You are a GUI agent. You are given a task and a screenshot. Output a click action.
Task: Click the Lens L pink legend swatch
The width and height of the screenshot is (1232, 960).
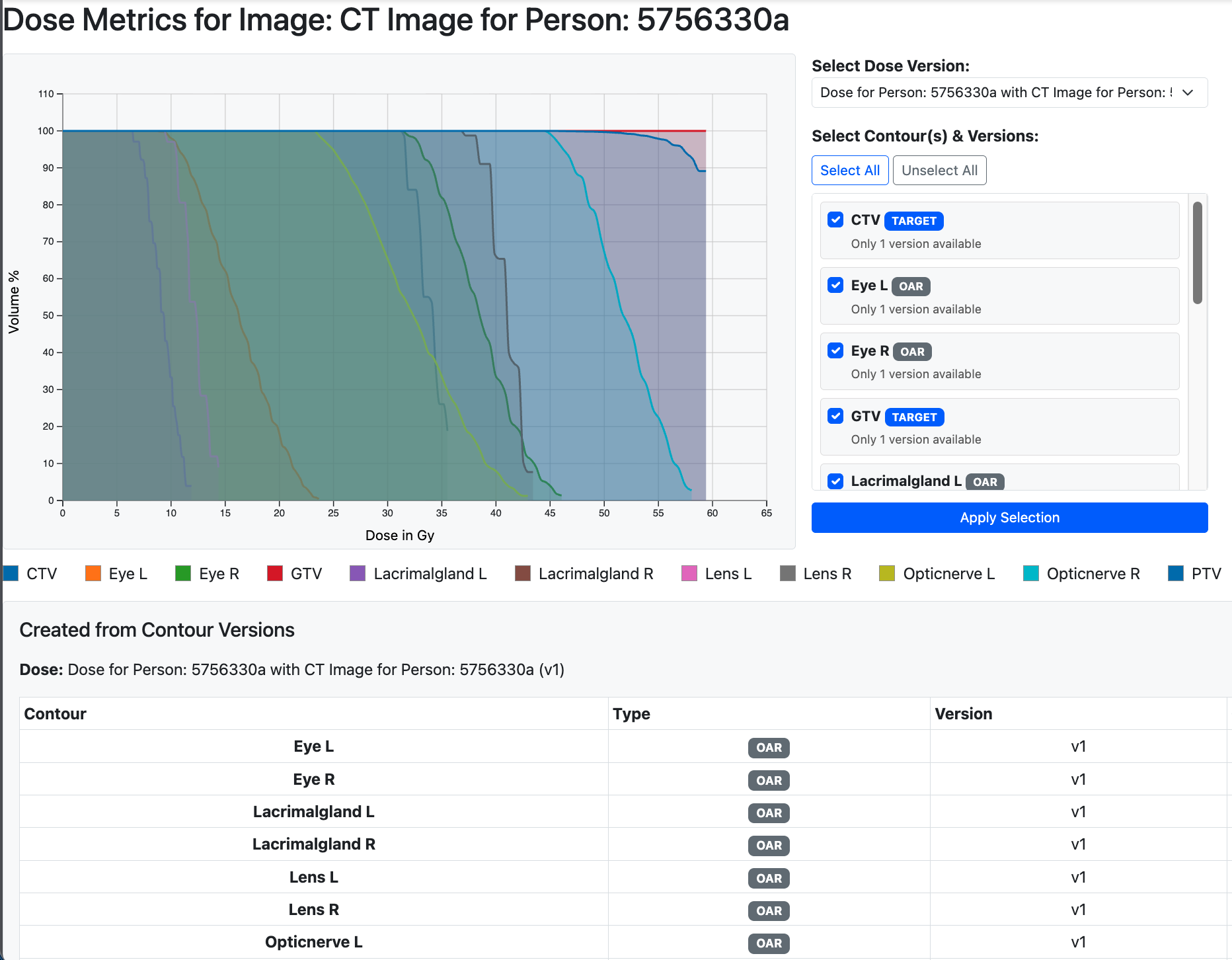pos(689,573)
